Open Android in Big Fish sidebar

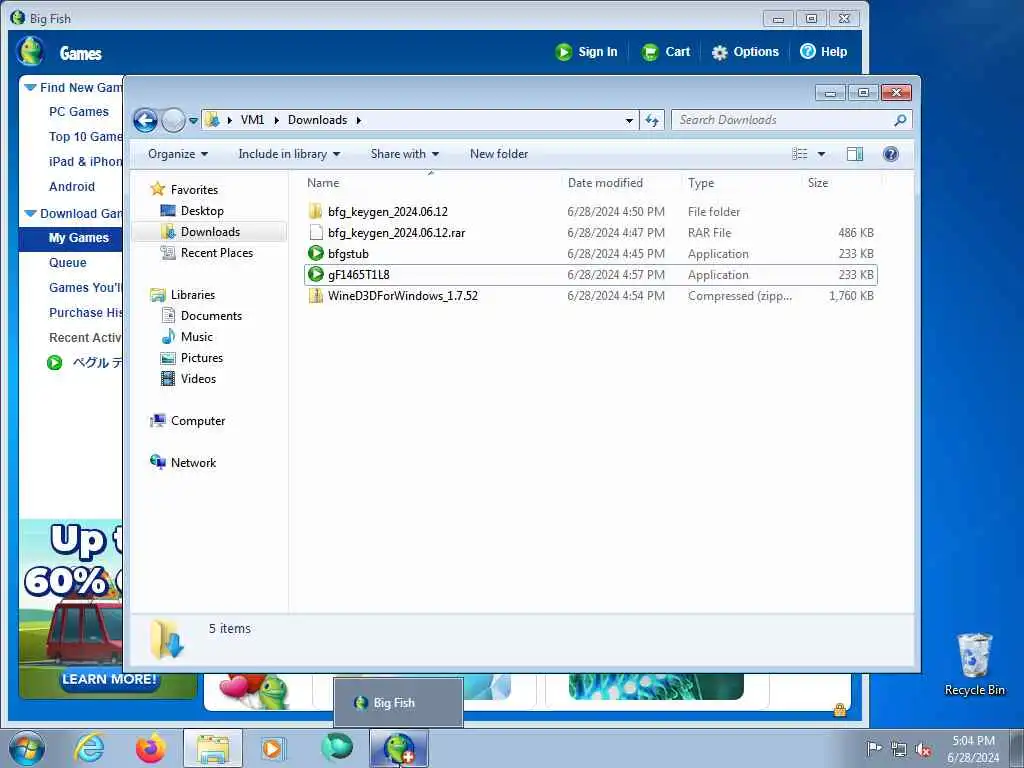(x=72, y=187)
